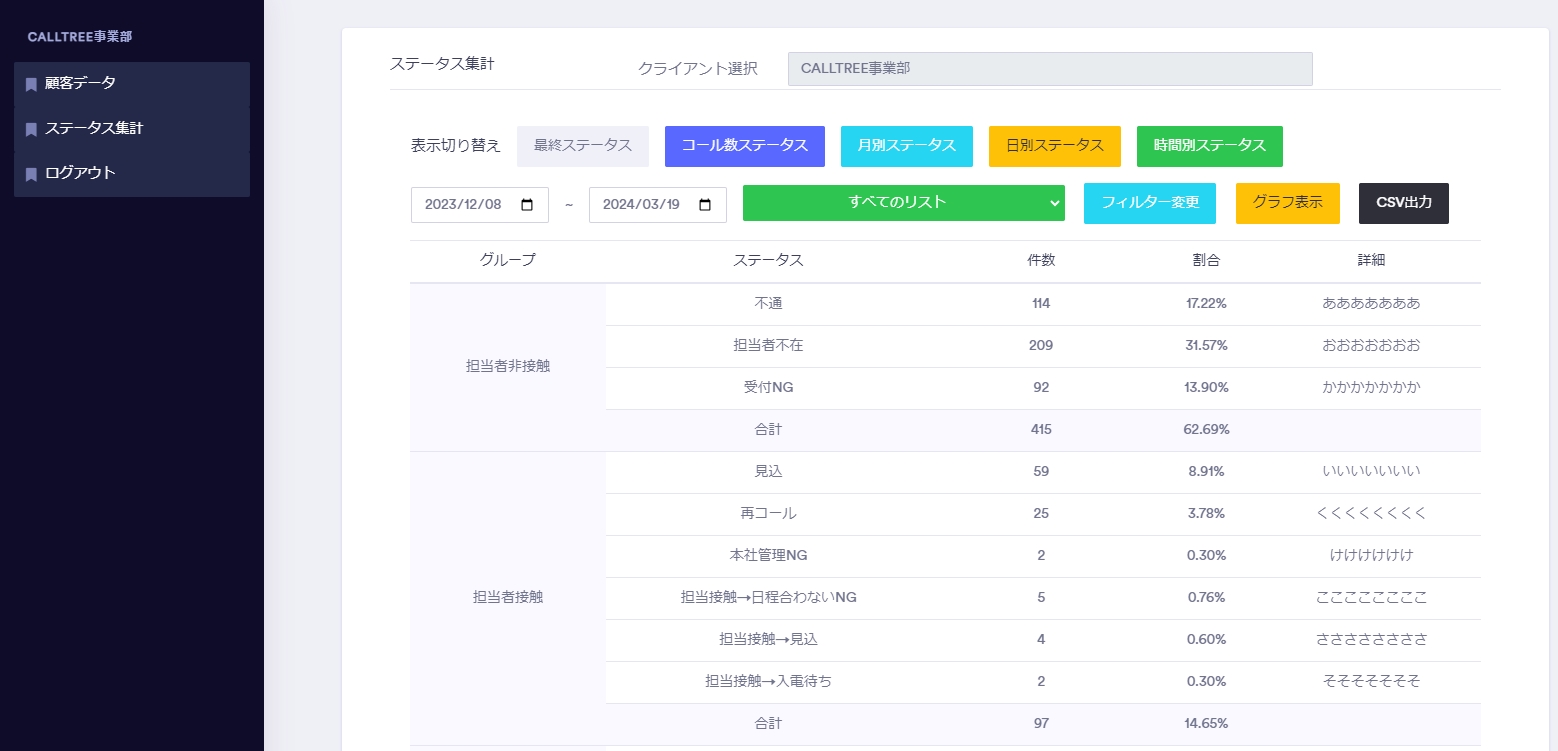
Task: Click the count 97 total cell
Action: [1041, 724]
